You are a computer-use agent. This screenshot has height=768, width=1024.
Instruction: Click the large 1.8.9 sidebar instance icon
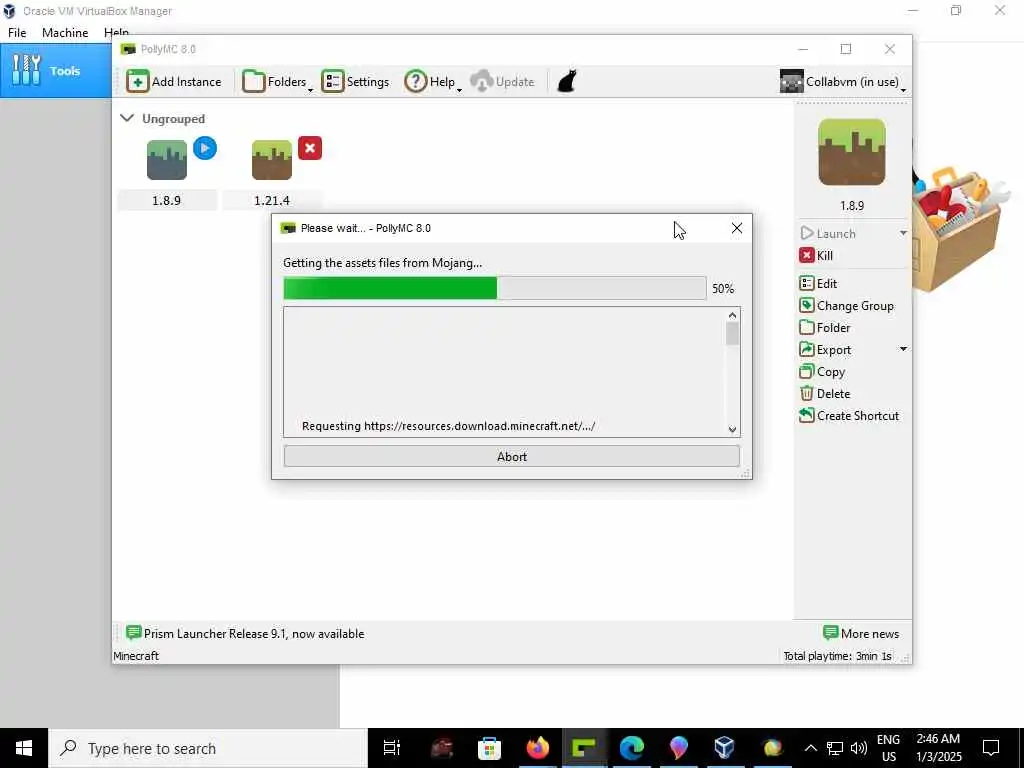click(x=852, y=152)
